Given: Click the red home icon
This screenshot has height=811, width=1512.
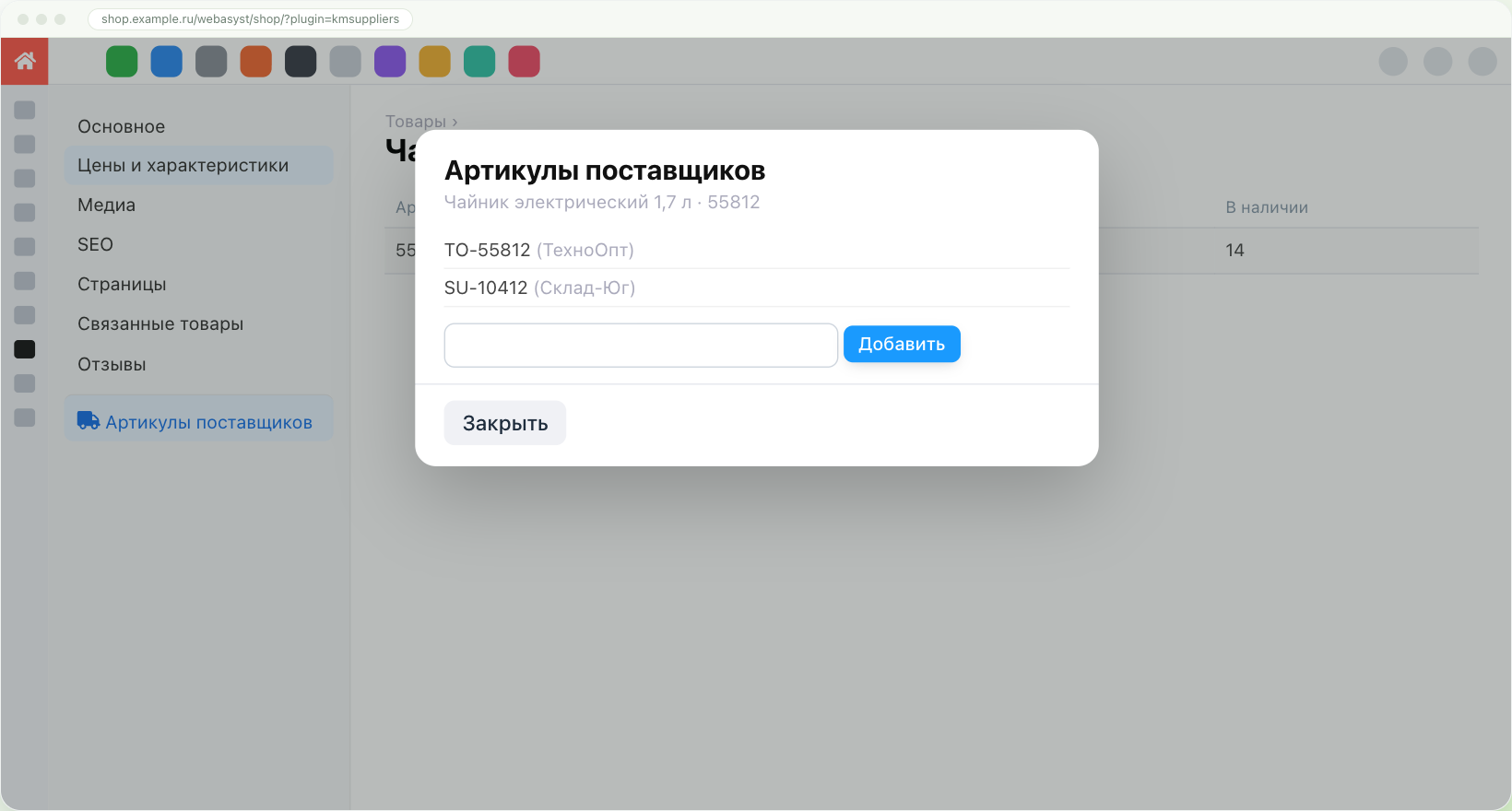Looking at the screenshot, I should 25,62.
